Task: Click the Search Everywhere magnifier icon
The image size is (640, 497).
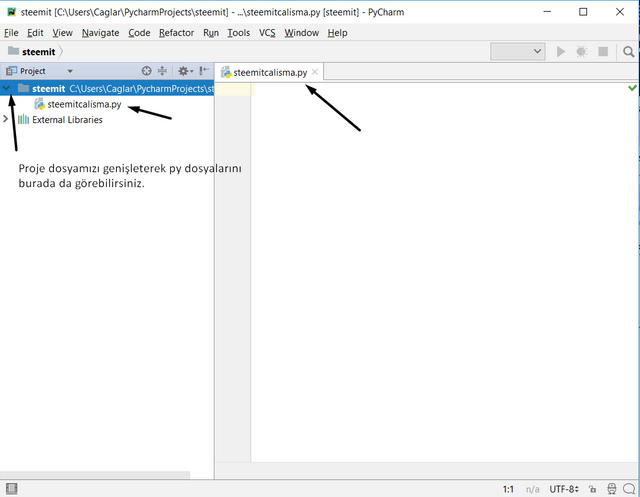Action: coord(629,51)
